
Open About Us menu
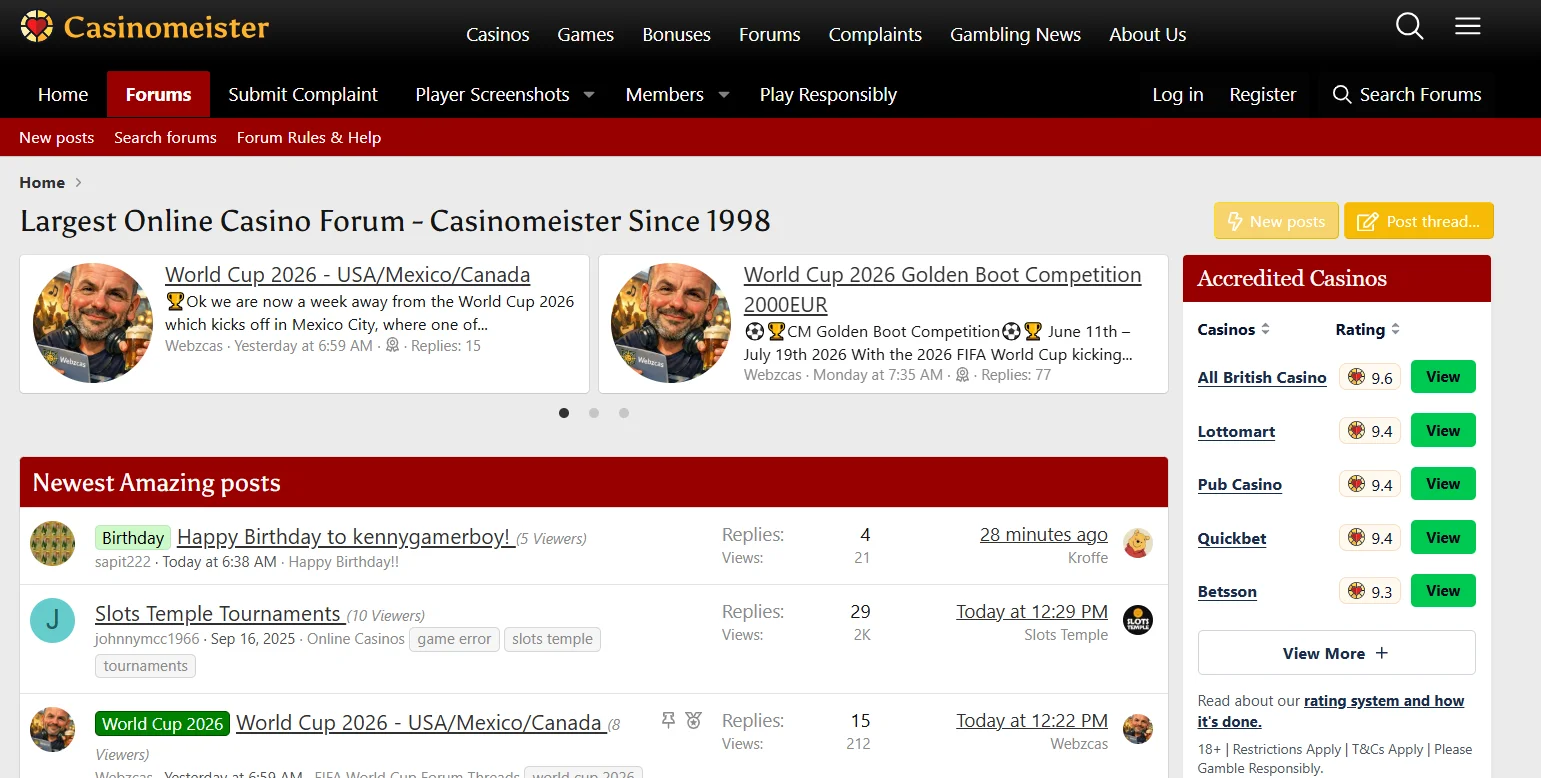(x=1147, y=34)
